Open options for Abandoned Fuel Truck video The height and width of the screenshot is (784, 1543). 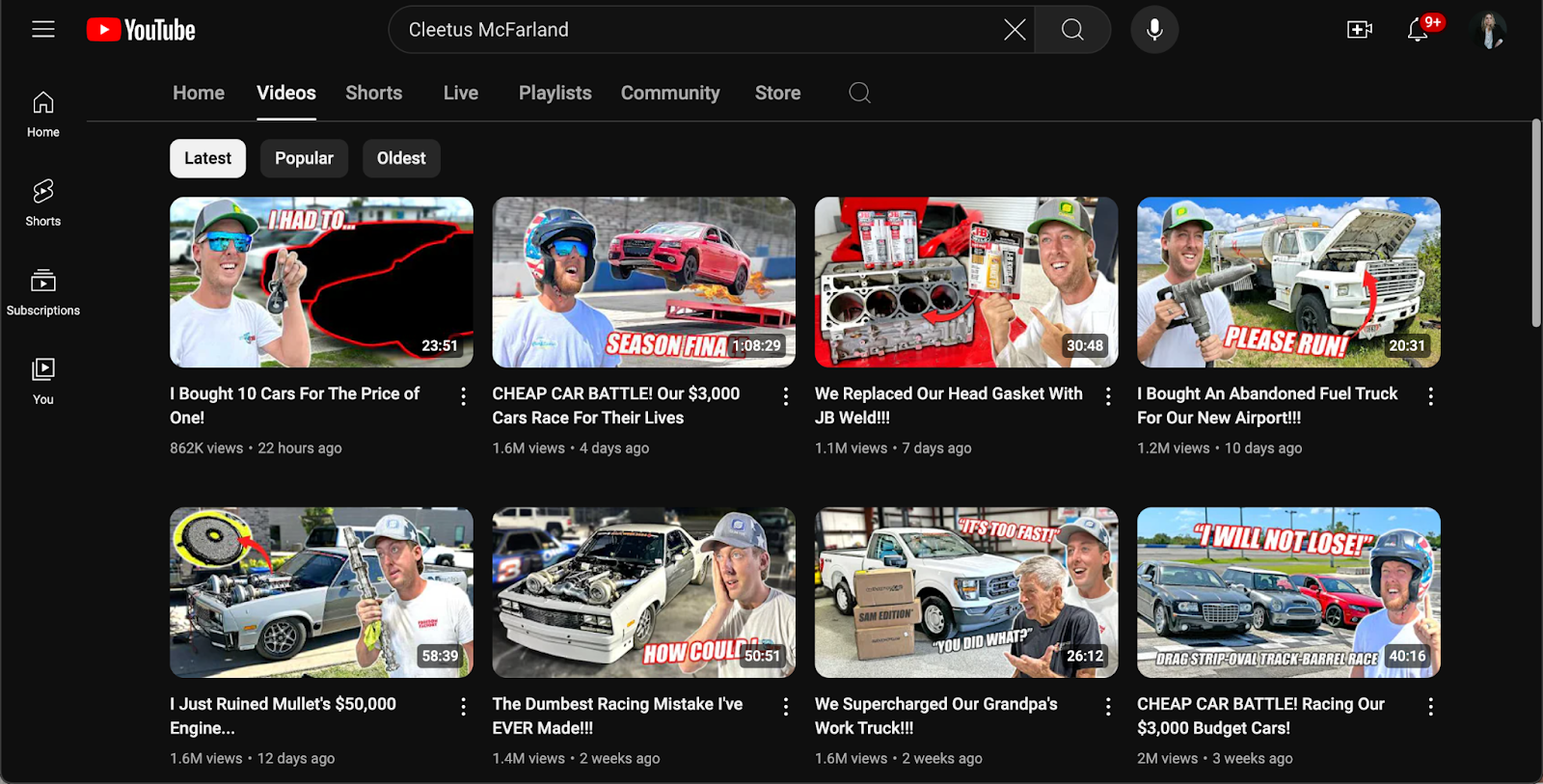(1430, 396)
